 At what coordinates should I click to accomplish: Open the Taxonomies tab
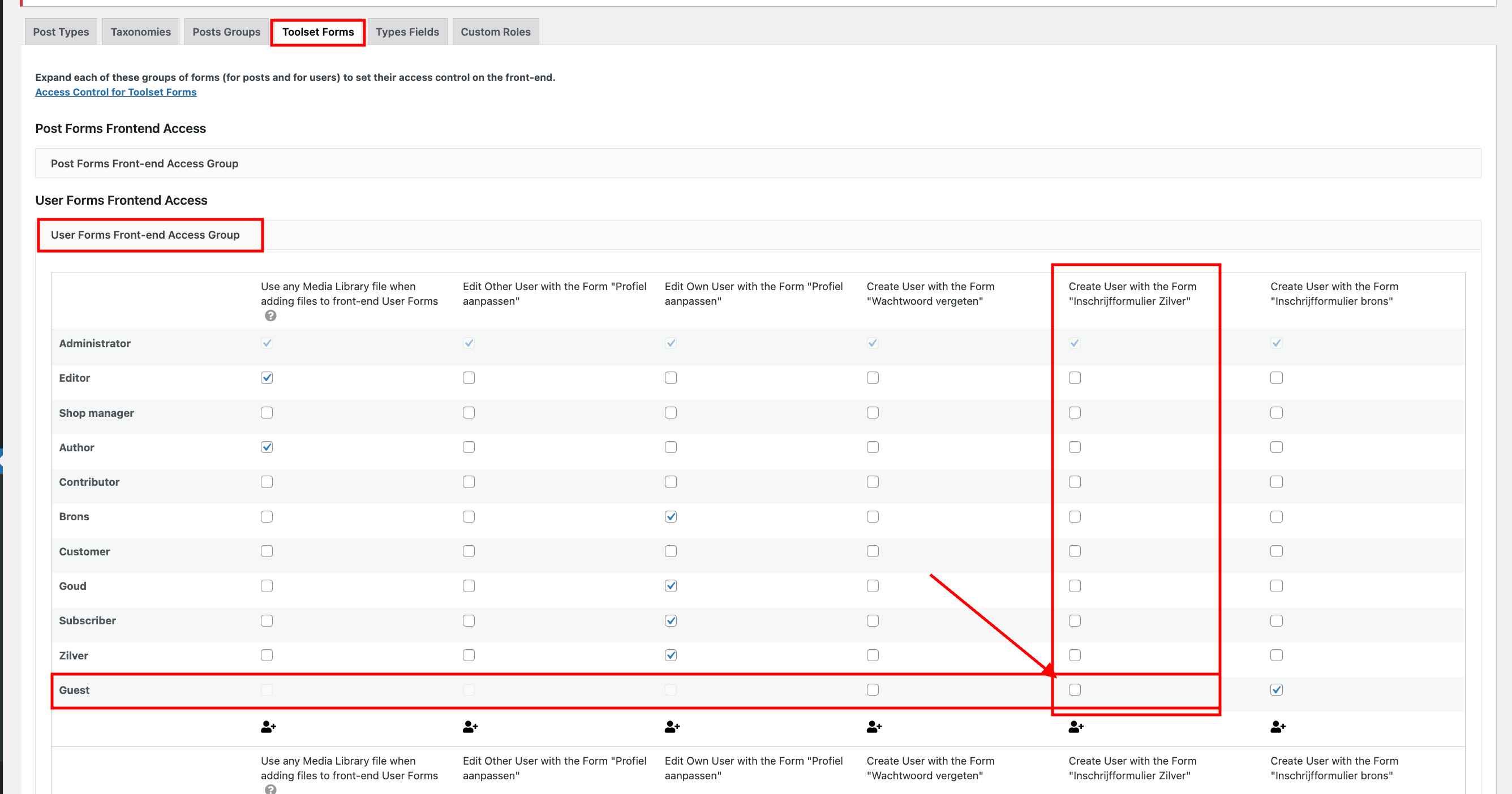point(141,32)
